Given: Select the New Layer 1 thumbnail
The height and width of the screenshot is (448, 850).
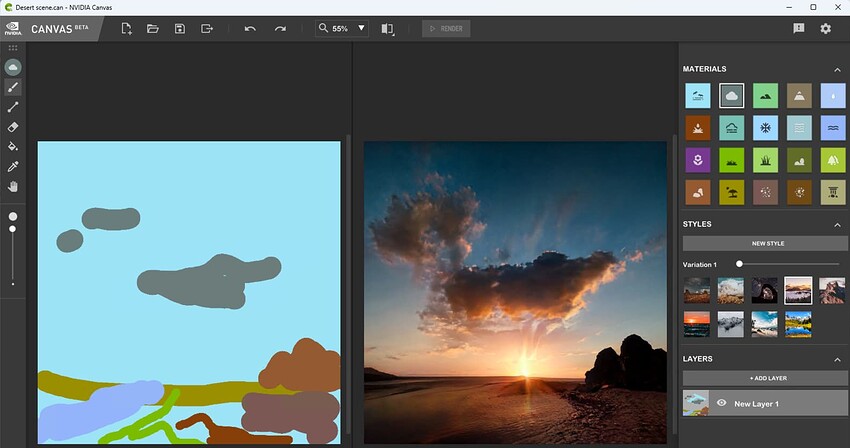Looking at the screenshot, I should (x=696, y=403).
